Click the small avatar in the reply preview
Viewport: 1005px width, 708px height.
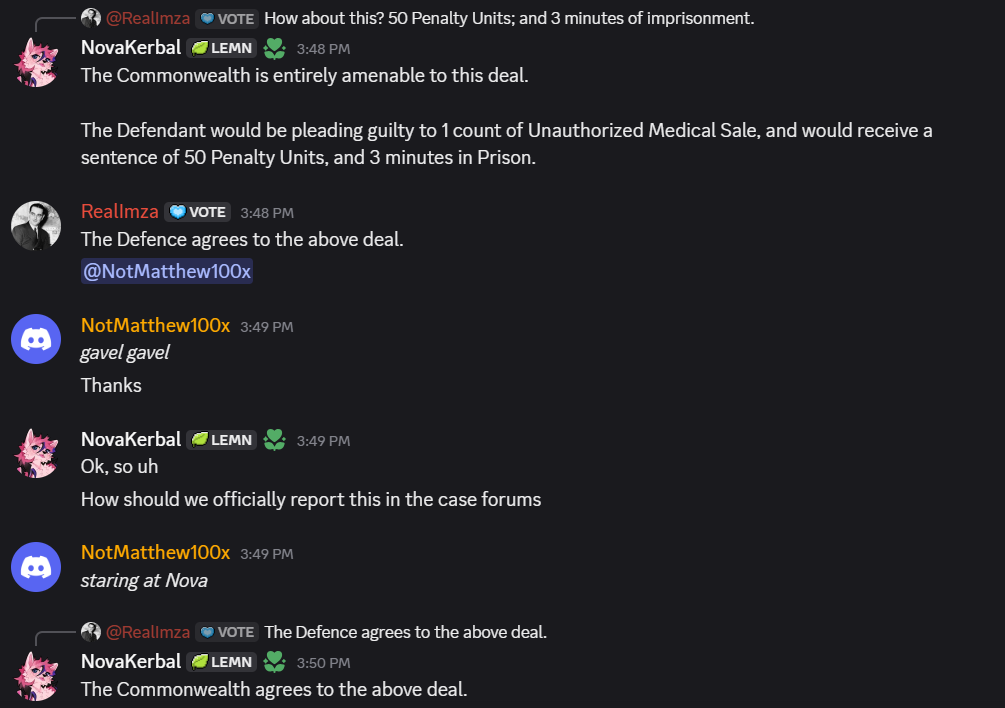pyautogui.click(x=91, y=17)
